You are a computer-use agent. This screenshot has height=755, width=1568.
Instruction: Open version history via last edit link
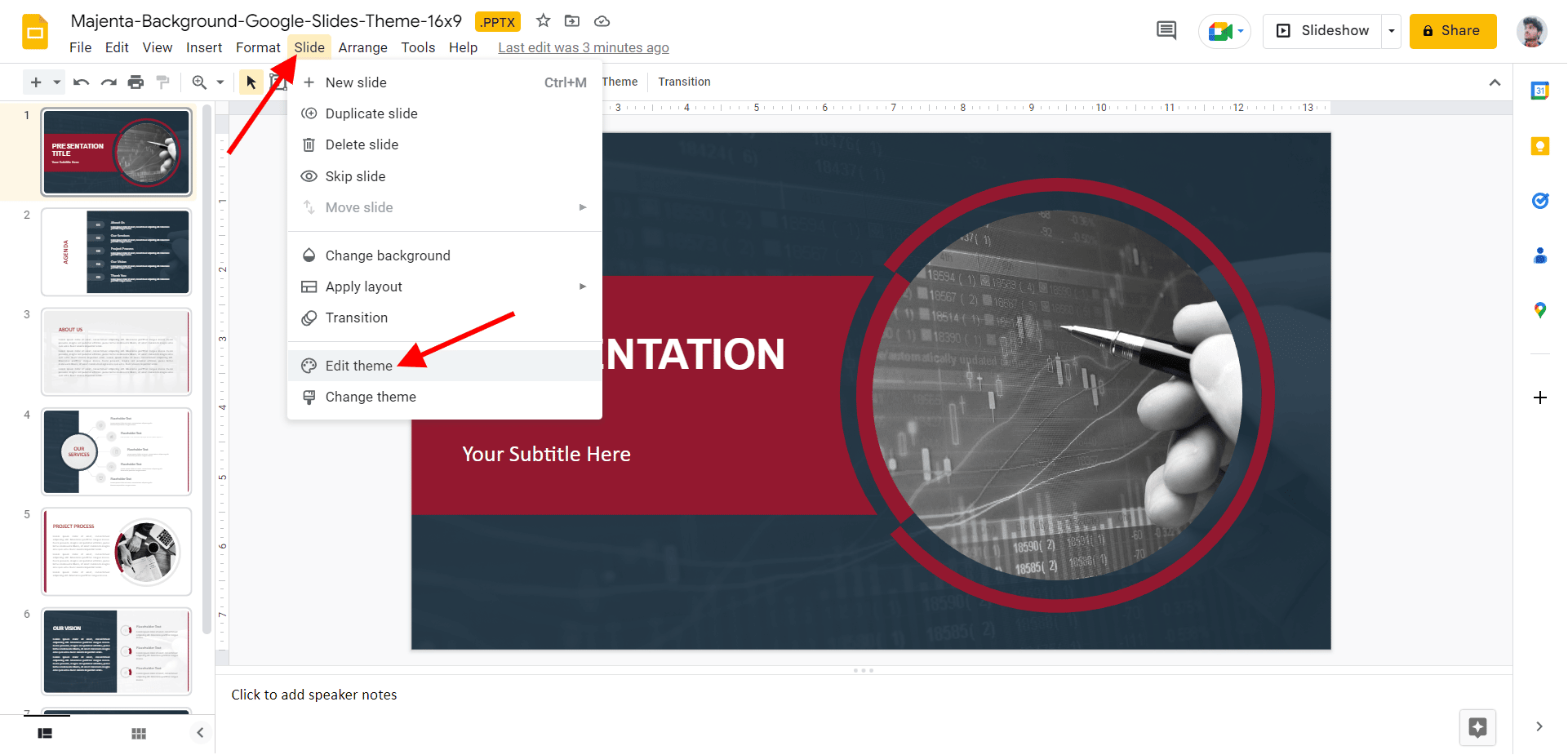pos(583,47)
